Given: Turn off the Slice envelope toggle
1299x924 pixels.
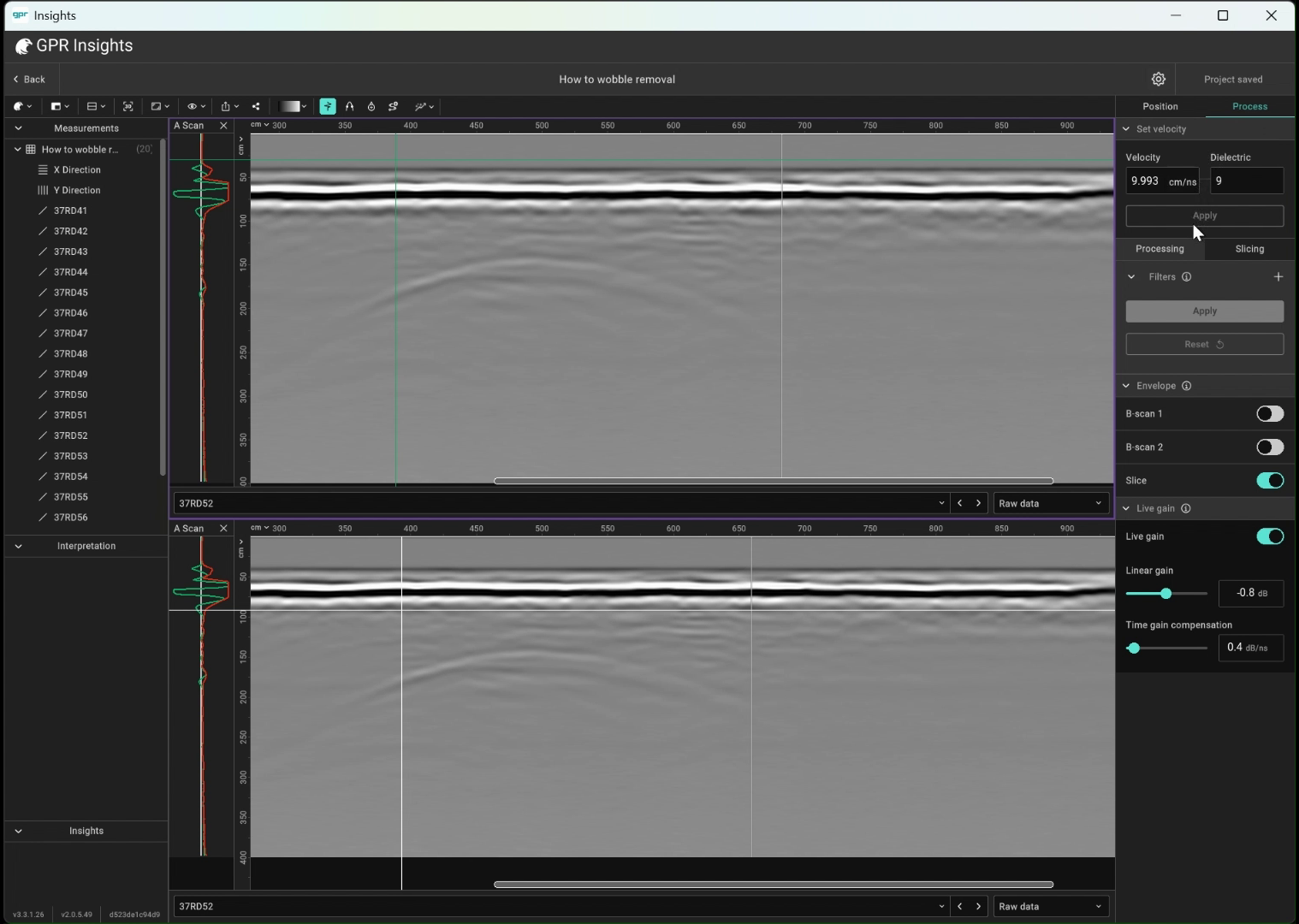Looking at the screenshot, I should click(1269, 480).
